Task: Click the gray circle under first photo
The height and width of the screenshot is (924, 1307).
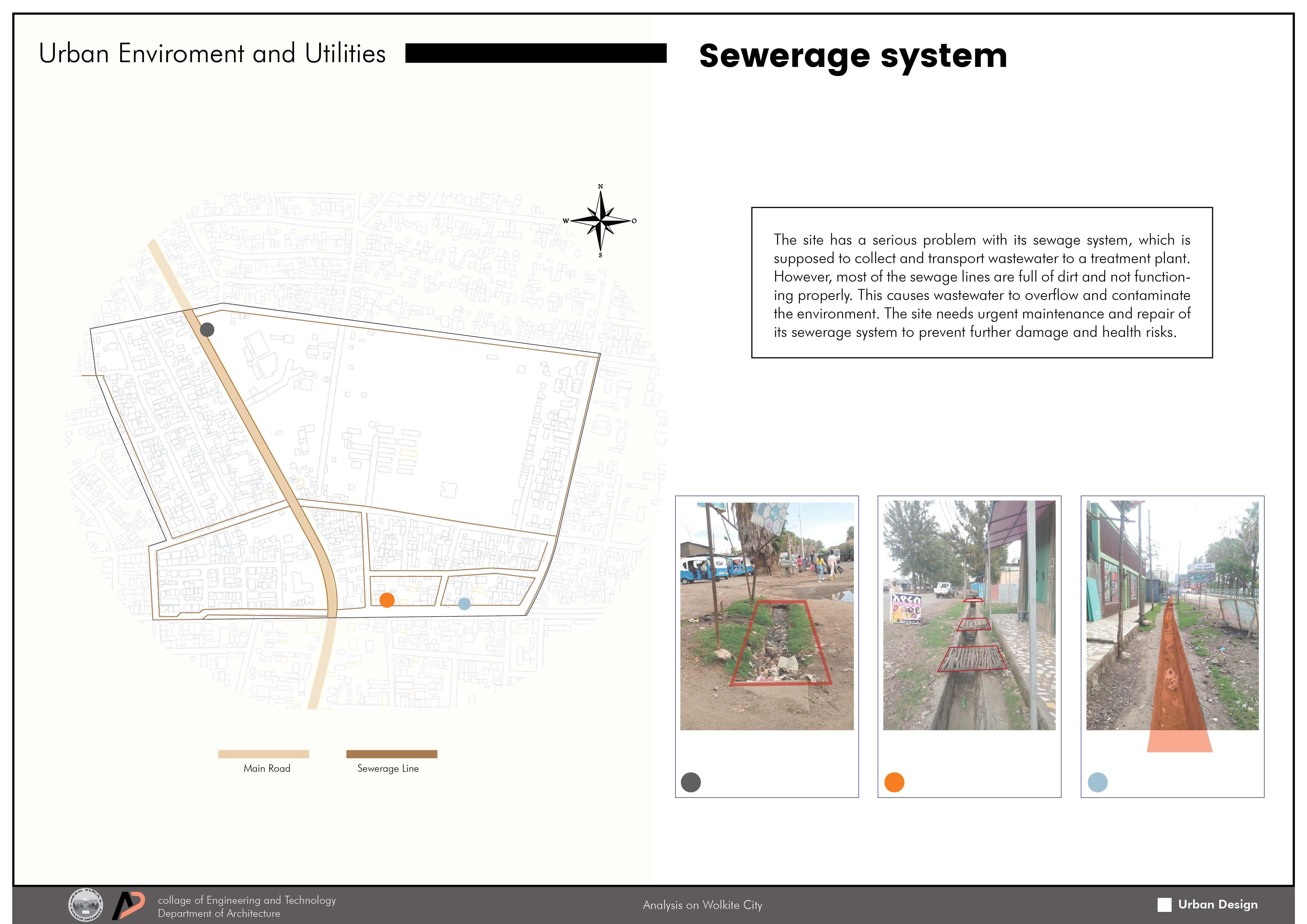Action: click(x=691, y=782)
